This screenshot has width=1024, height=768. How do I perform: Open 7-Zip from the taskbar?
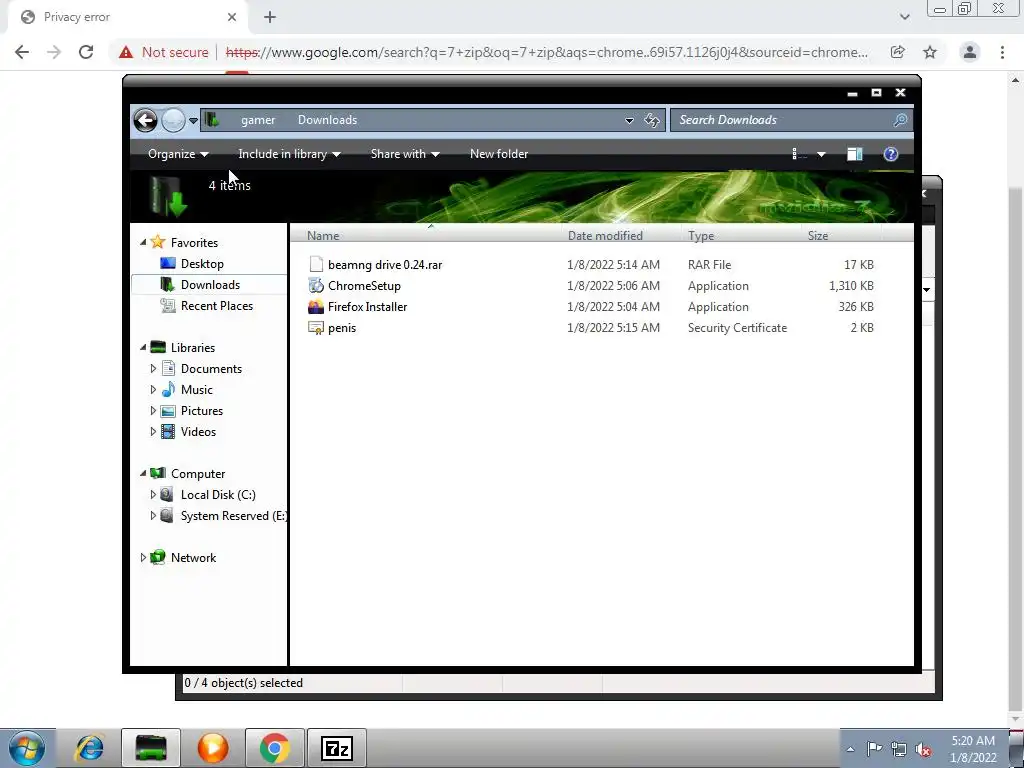(x=337, y=748)
